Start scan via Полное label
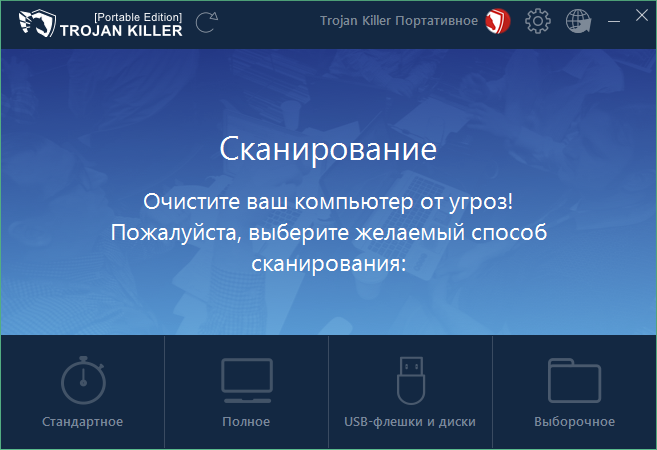 246,422
